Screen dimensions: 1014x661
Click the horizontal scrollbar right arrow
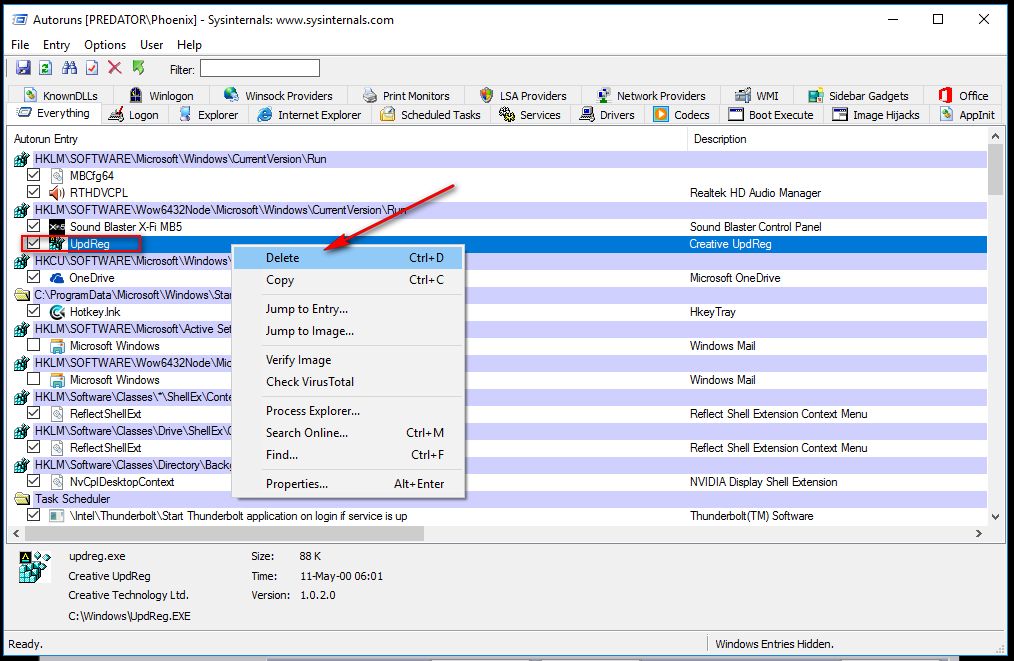[x=979, y=534]
